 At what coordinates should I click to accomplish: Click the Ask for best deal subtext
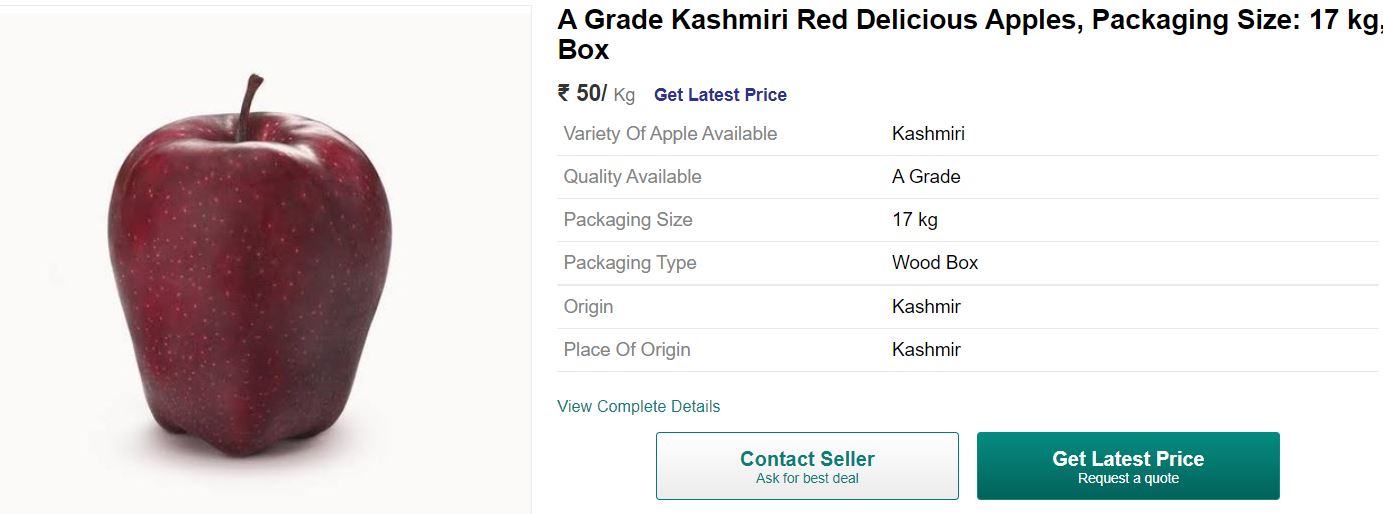point(807,478)
